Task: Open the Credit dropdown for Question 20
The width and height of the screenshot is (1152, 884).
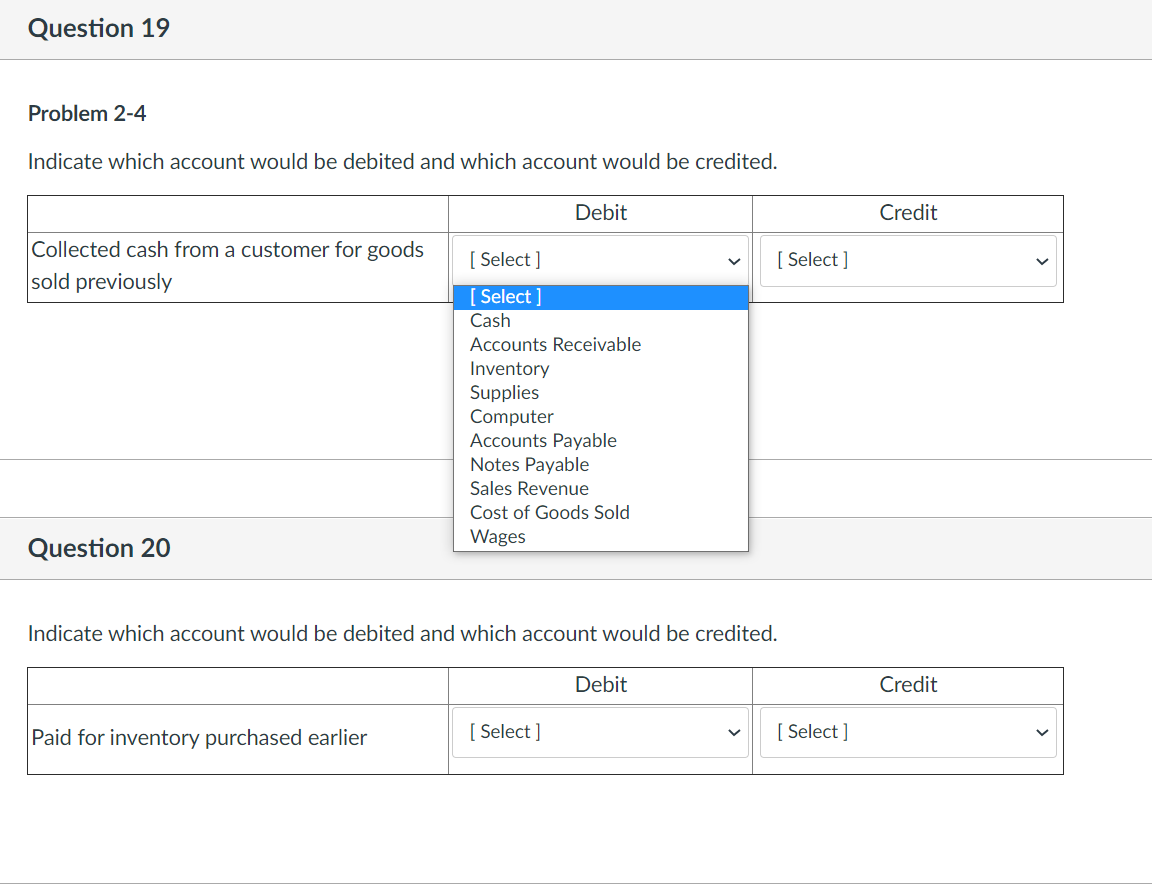Action: point(906,732)
